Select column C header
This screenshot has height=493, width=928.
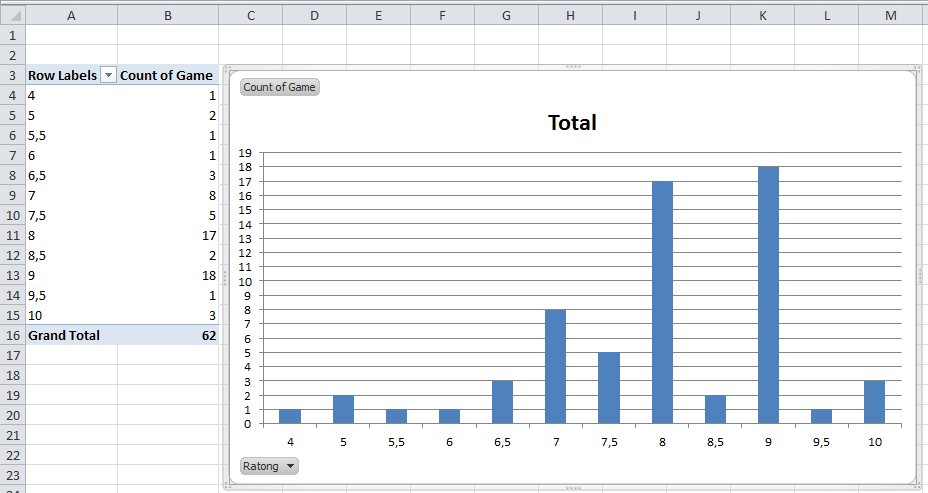pos(251,15)
